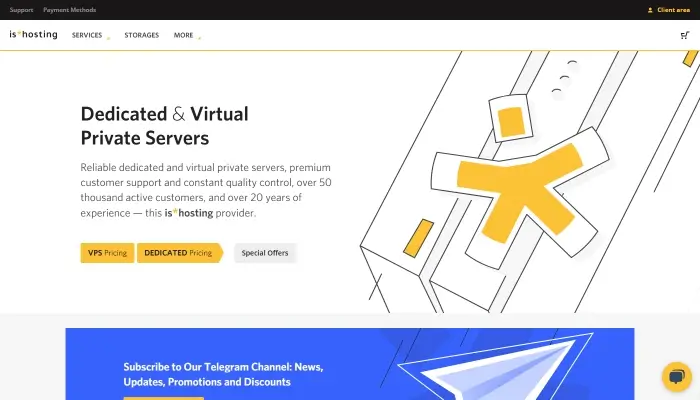Image resolution: width=700 pixels, height=400 pixels.
Task: Expand the More menu
Action: [x=187, y=35]
